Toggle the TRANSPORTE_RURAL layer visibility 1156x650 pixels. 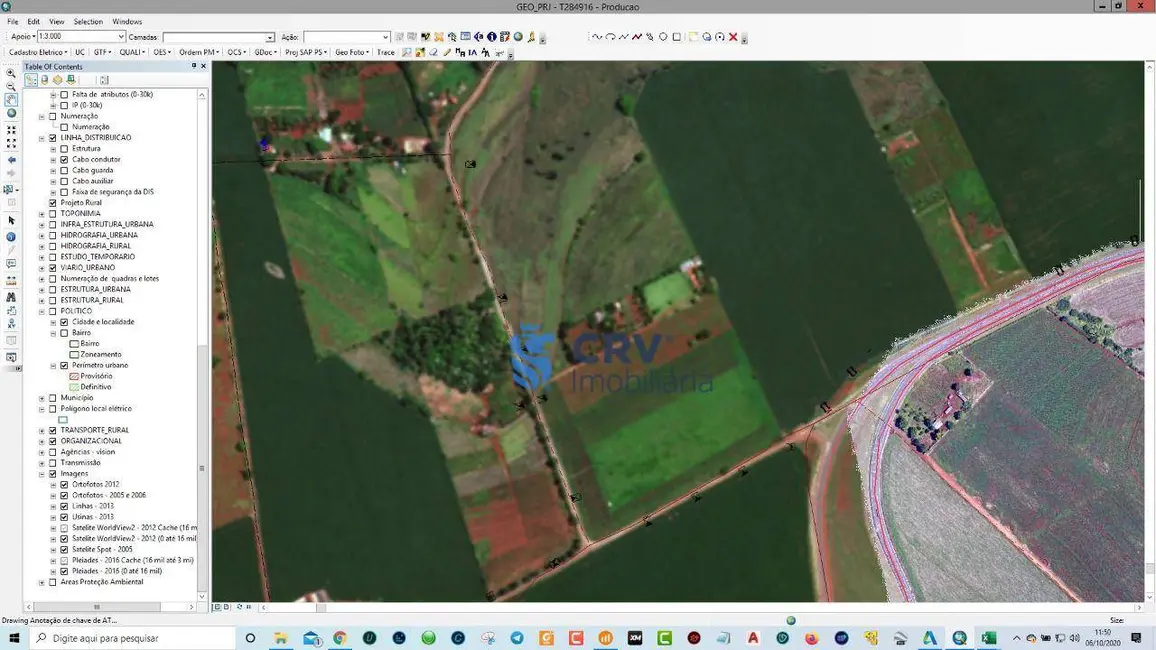pyautogui.click(x=53, y=430)
